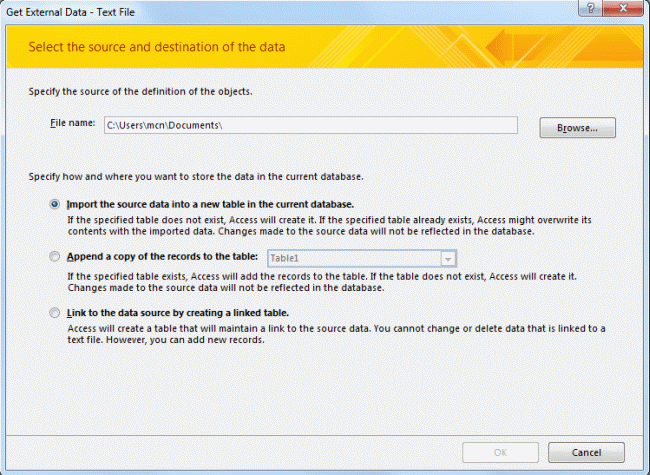Click the File name label
650x475 pixels.
tap(72, 123)
